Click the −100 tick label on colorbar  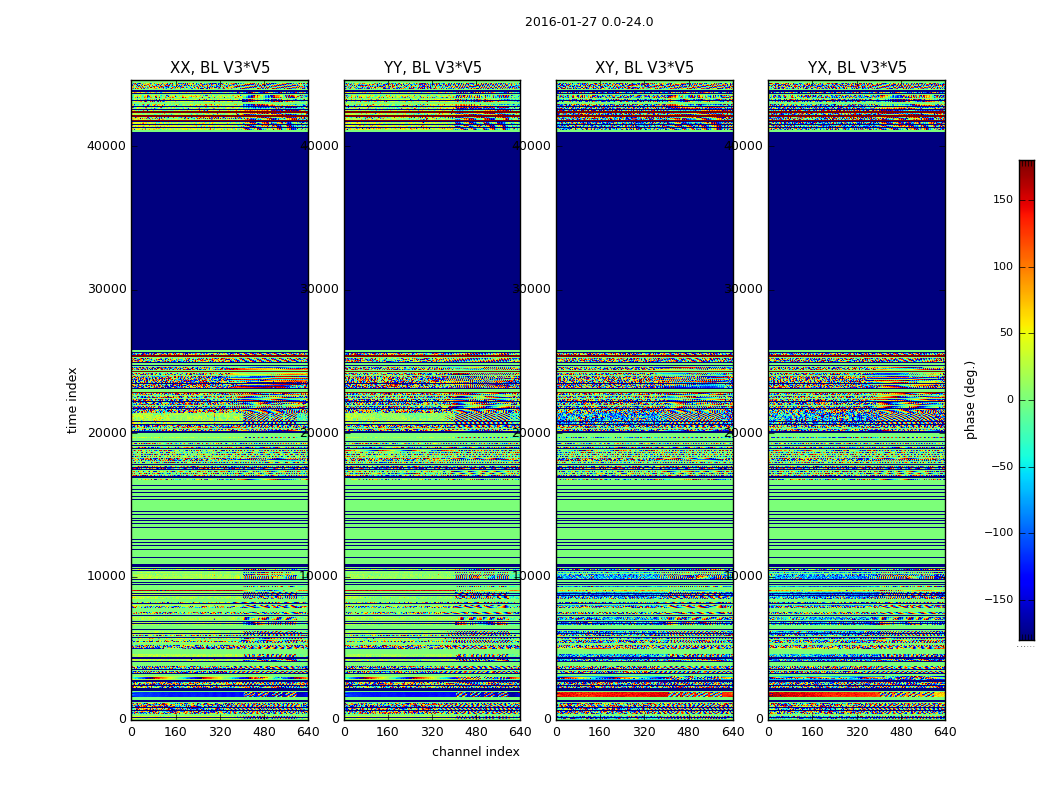pos(998,533)
